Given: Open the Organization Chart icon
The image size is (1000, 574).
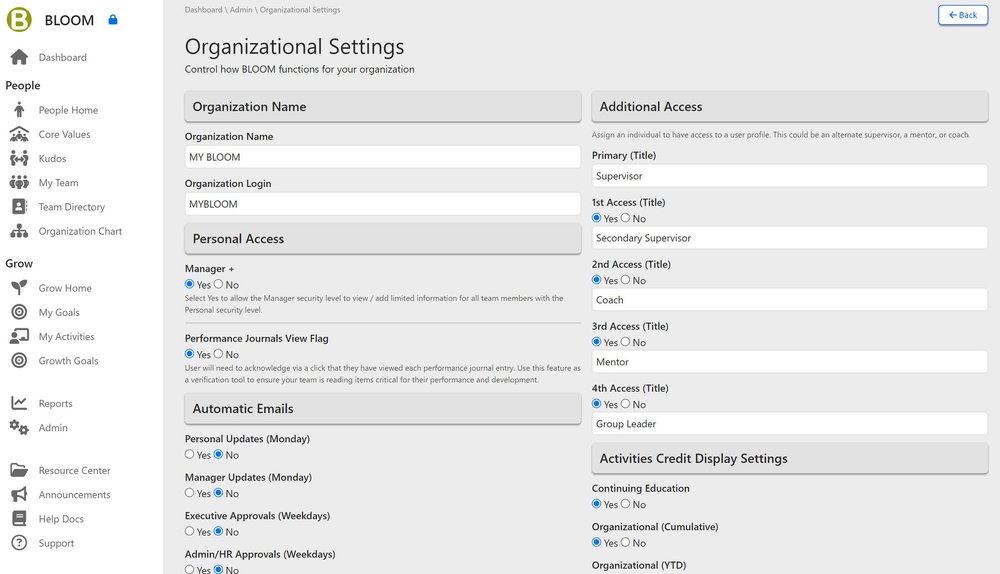Looking at the screenshot, I should (19, 231).
